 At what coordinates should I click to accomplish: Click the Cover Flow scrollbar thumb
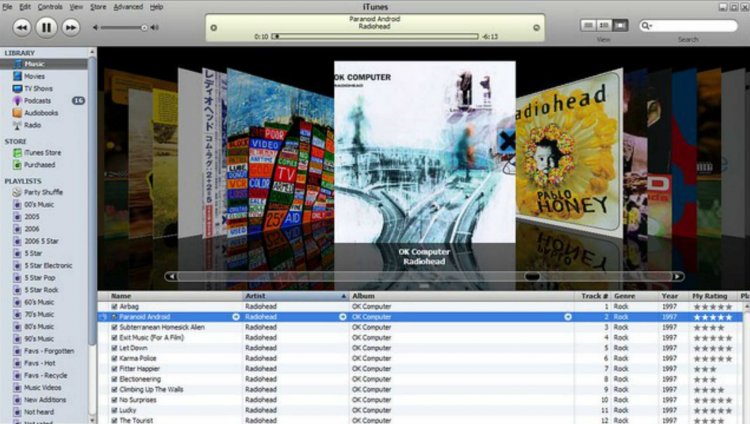coord(532,277)
